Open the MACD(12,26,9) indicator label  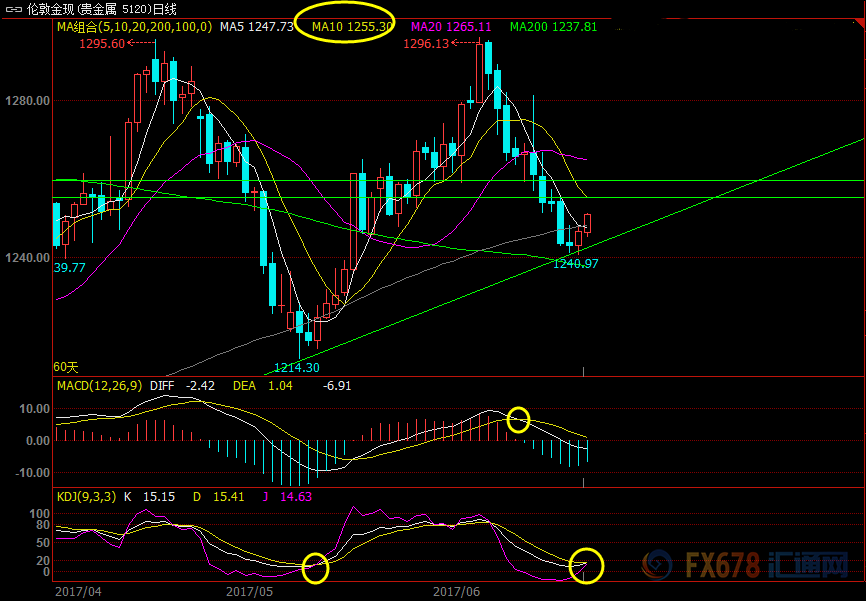tap(100, 386)
